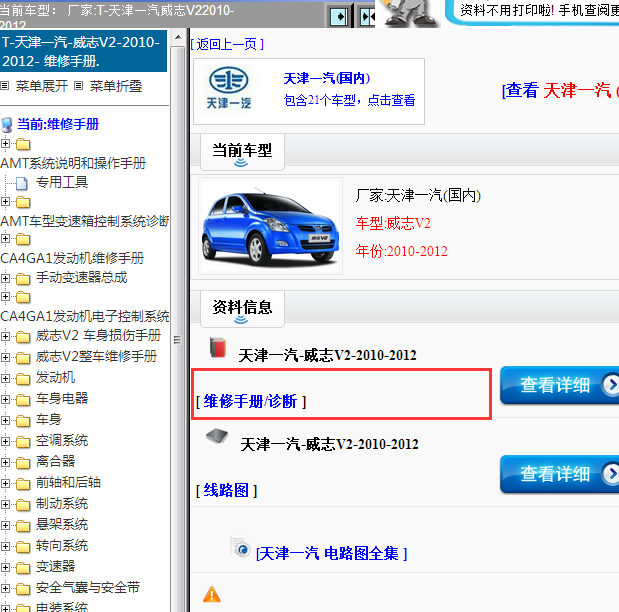
Task: Select the 车身电器 tree item label
Action: [x=62, y=398]
